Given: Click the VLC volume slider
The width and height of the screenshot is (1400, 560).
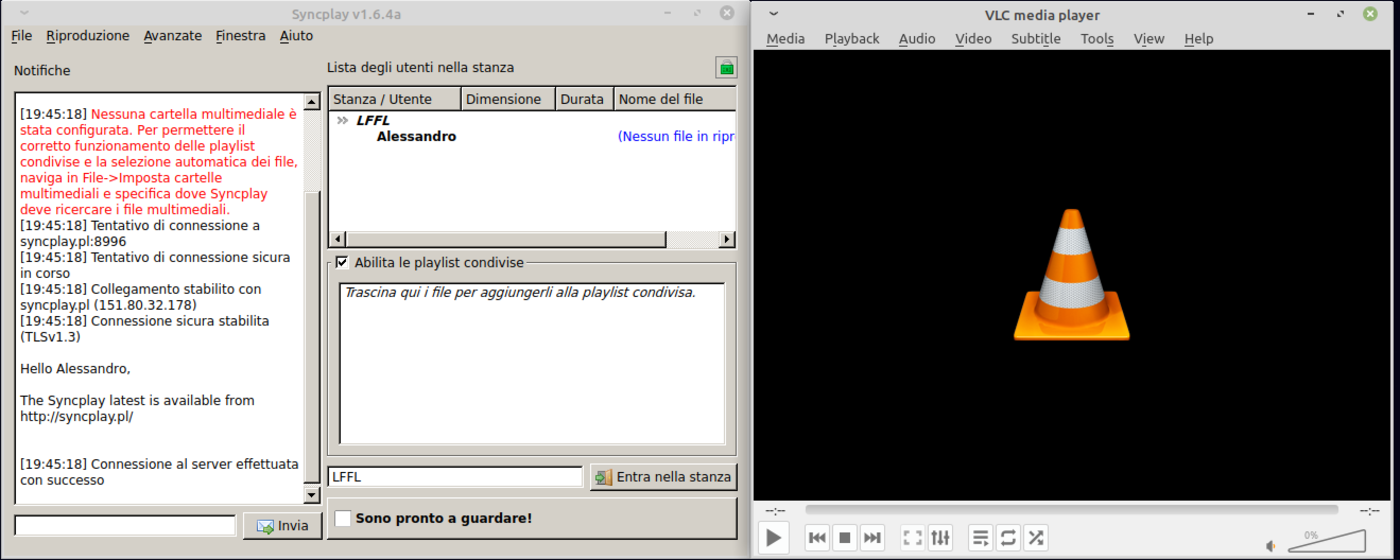Looking at the screenshot, I should click(x=1326, y=542).
